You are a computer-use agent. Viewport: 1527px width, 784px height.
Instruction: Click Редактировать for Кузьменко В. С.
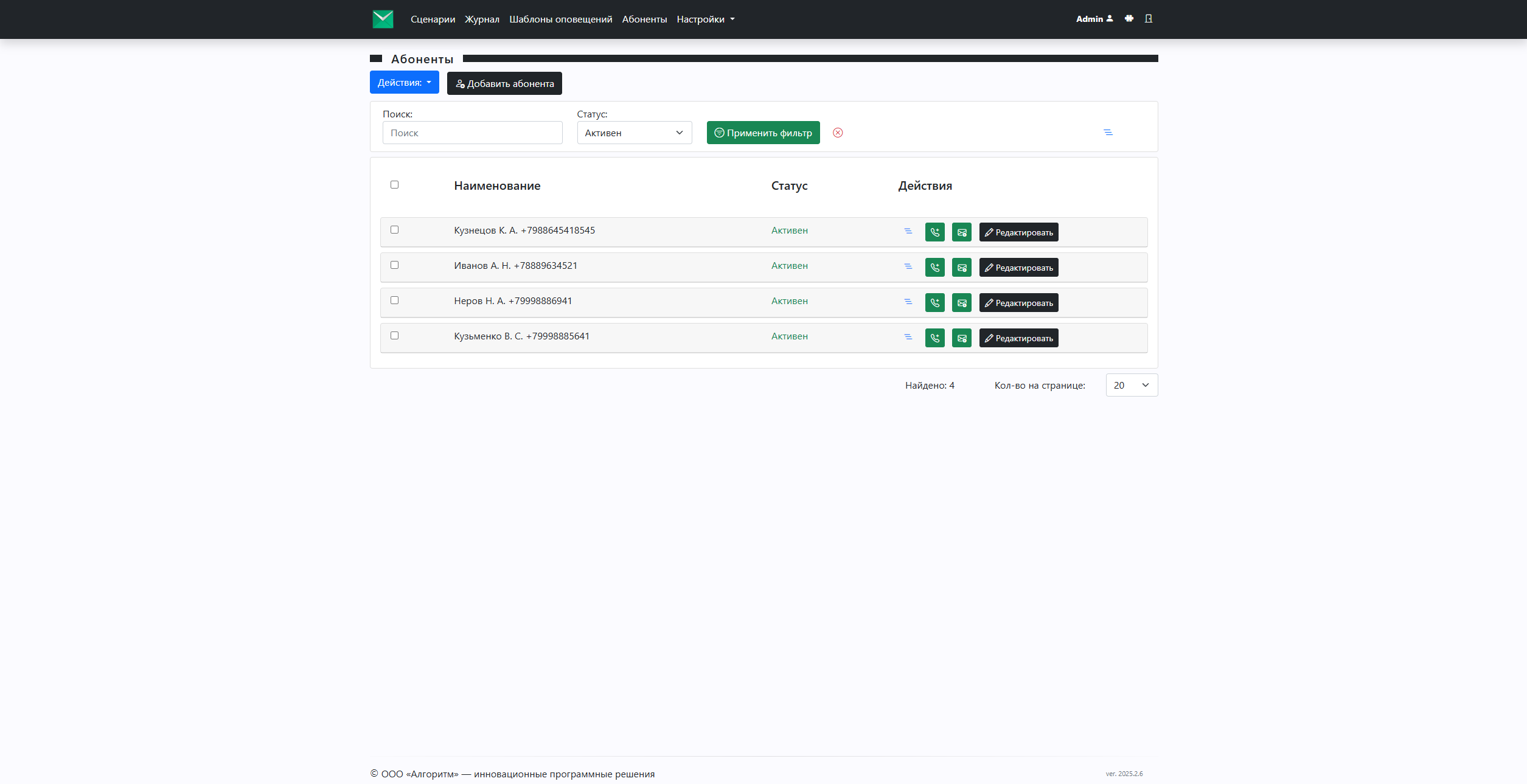[x=1018, y=338]
